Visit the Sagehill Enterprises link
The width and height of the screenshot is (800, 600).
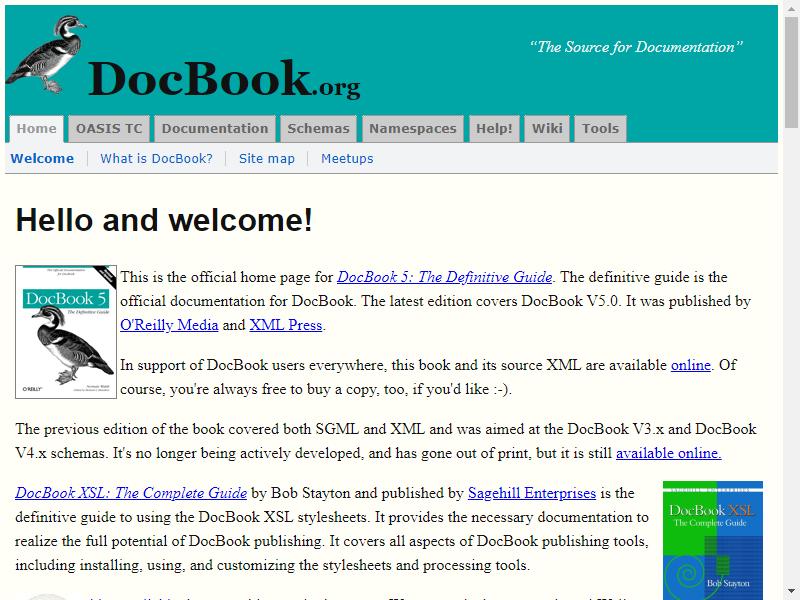tap(532, 493)
